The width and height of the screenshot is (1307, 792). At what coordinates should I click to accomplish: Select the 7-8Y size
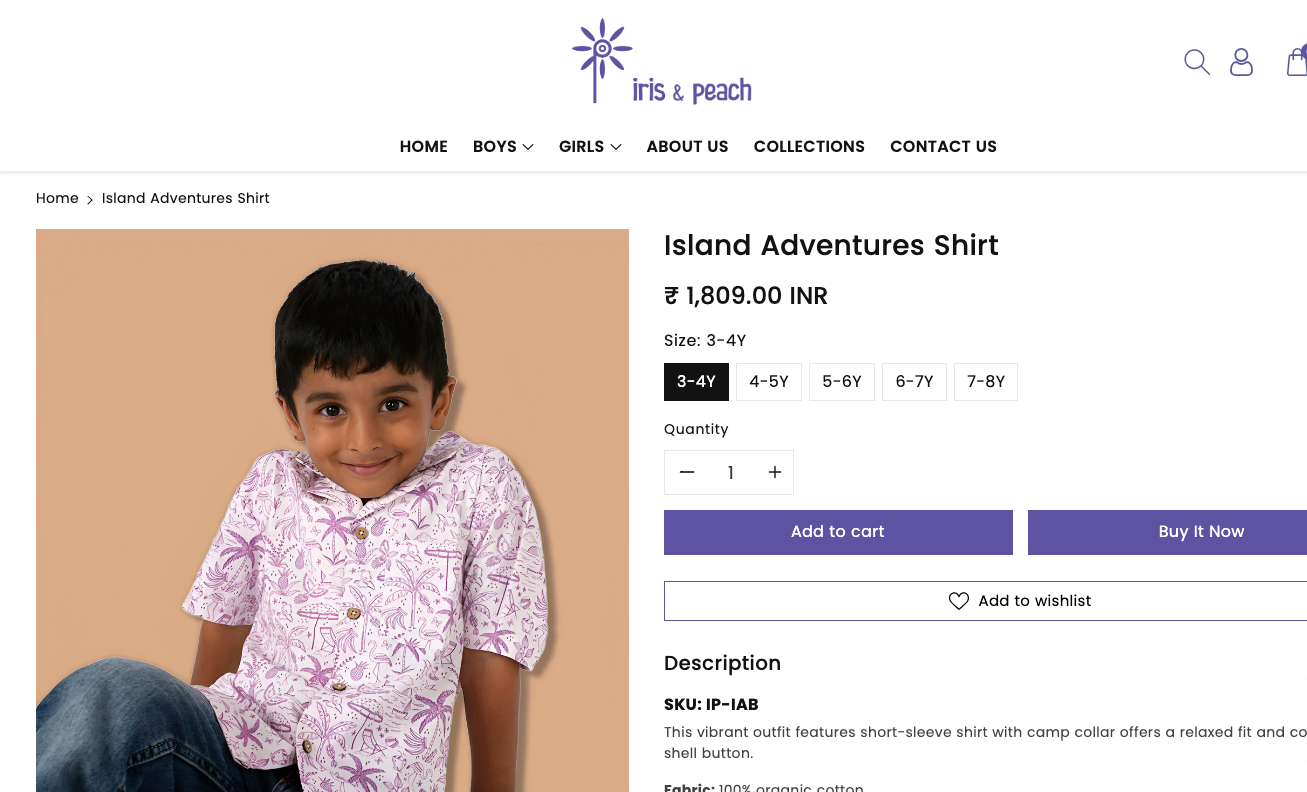click(x=986, y=382)
